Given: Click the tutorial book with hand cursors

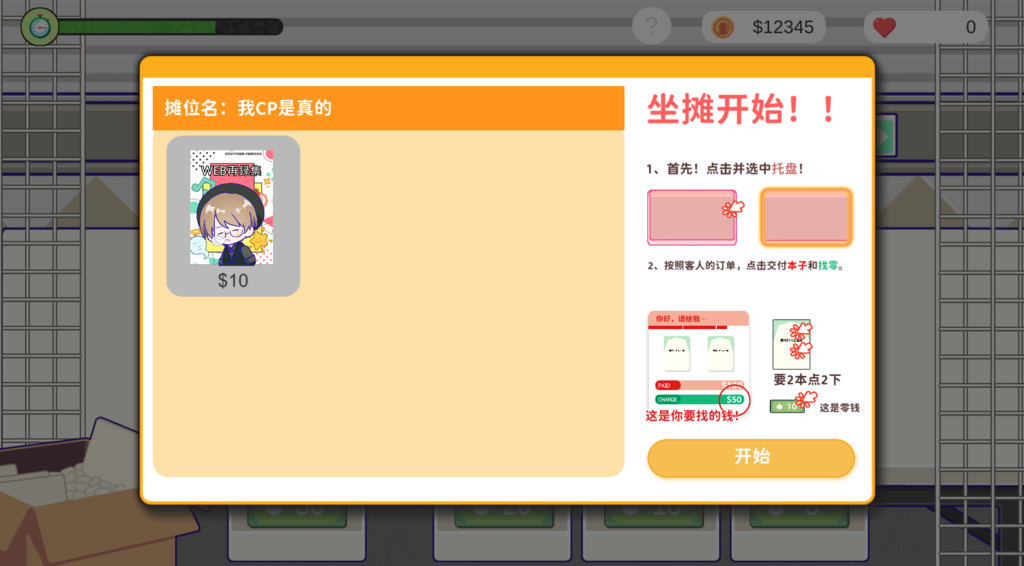Looking at the screenshot, I should point(792,344).
